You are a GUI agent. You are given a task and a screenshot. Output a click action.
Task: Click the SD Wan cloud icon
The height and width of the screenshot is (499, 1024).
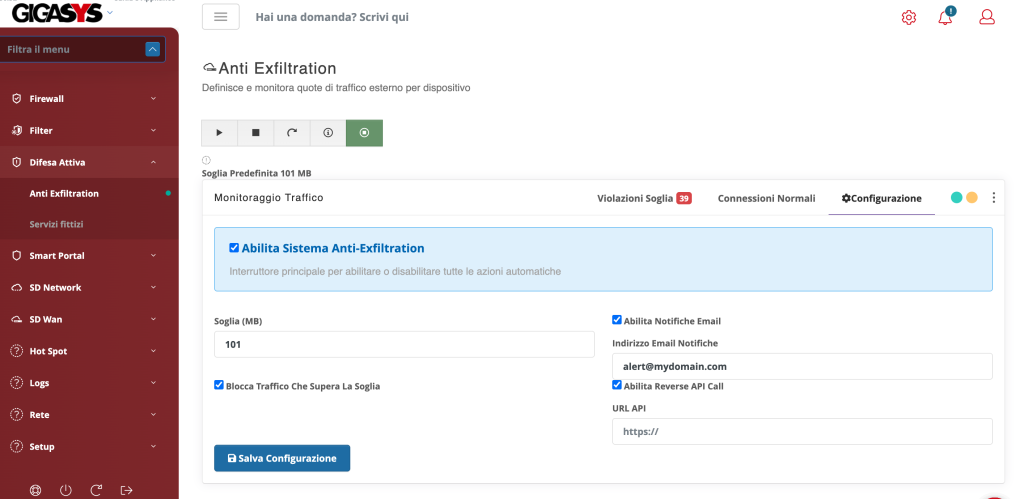point(17,319)
